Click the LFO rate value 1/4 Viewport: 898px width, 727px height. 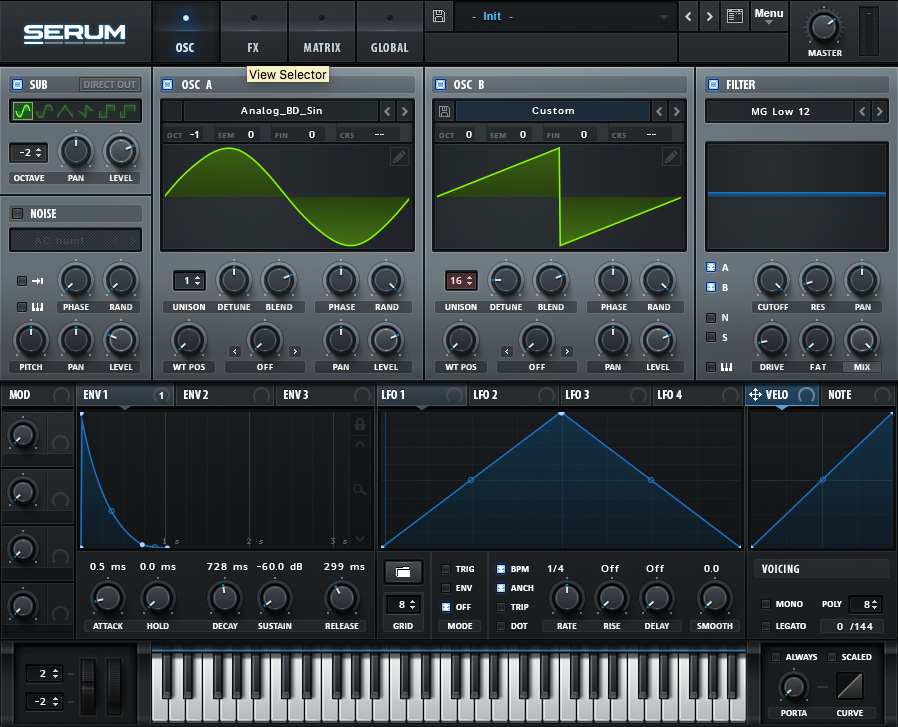click(556, 568)
